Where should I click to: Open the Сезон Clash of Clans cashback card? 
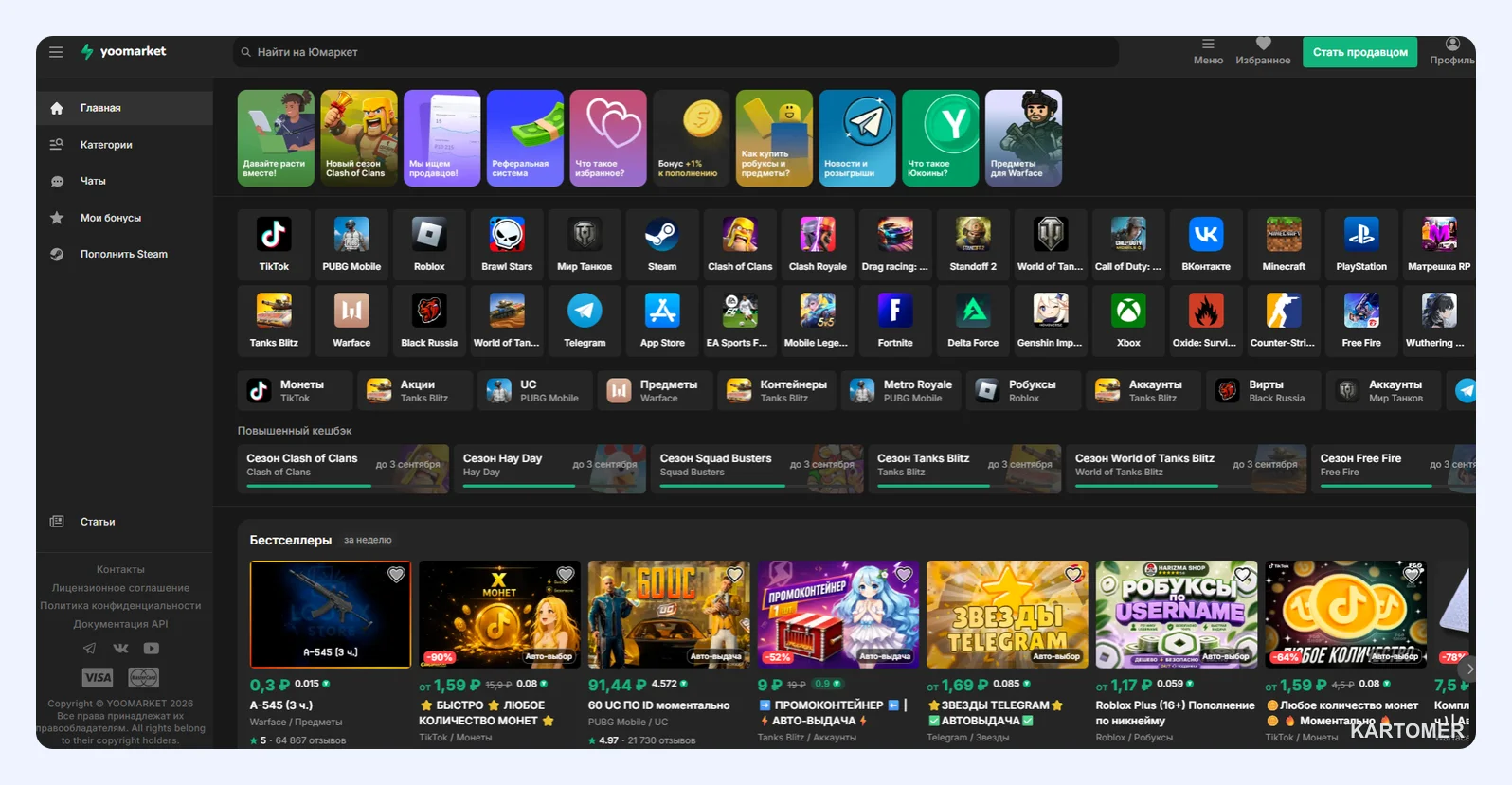343,469
